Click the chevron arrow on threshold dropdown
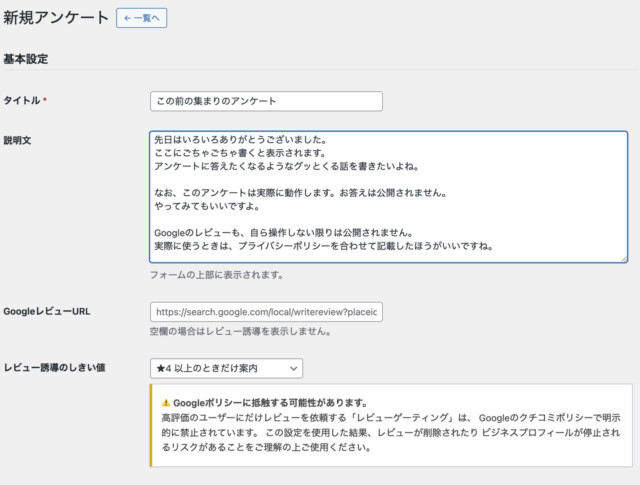Screen dimensions: 640x485 (293, 369)
